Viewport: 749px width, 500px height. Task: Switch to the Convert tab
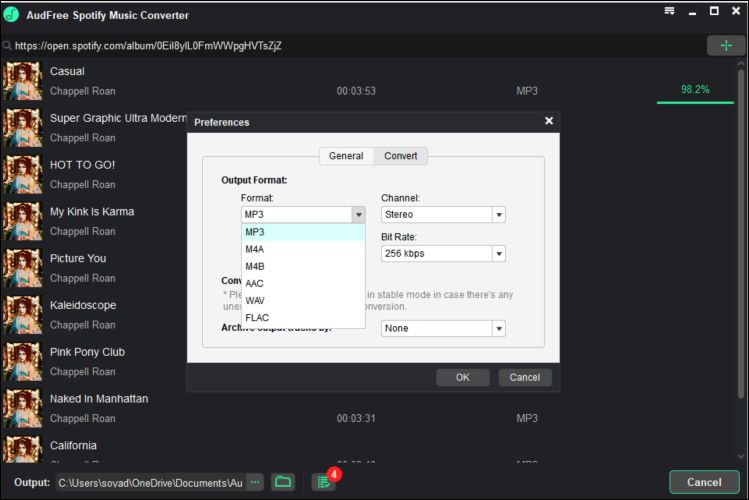pyautogui.click(x=400, y=156)
